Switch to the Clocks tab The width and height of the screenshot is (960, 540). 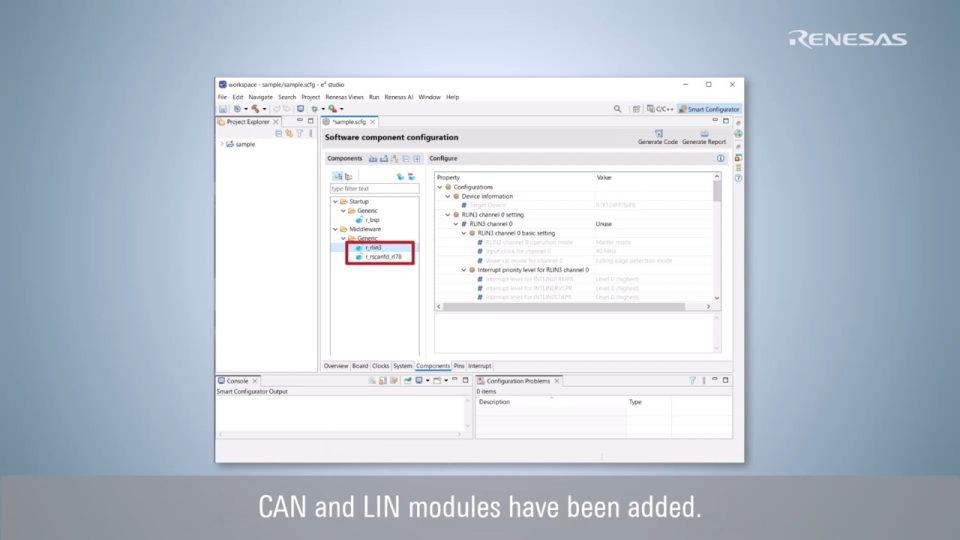(380, 366)
